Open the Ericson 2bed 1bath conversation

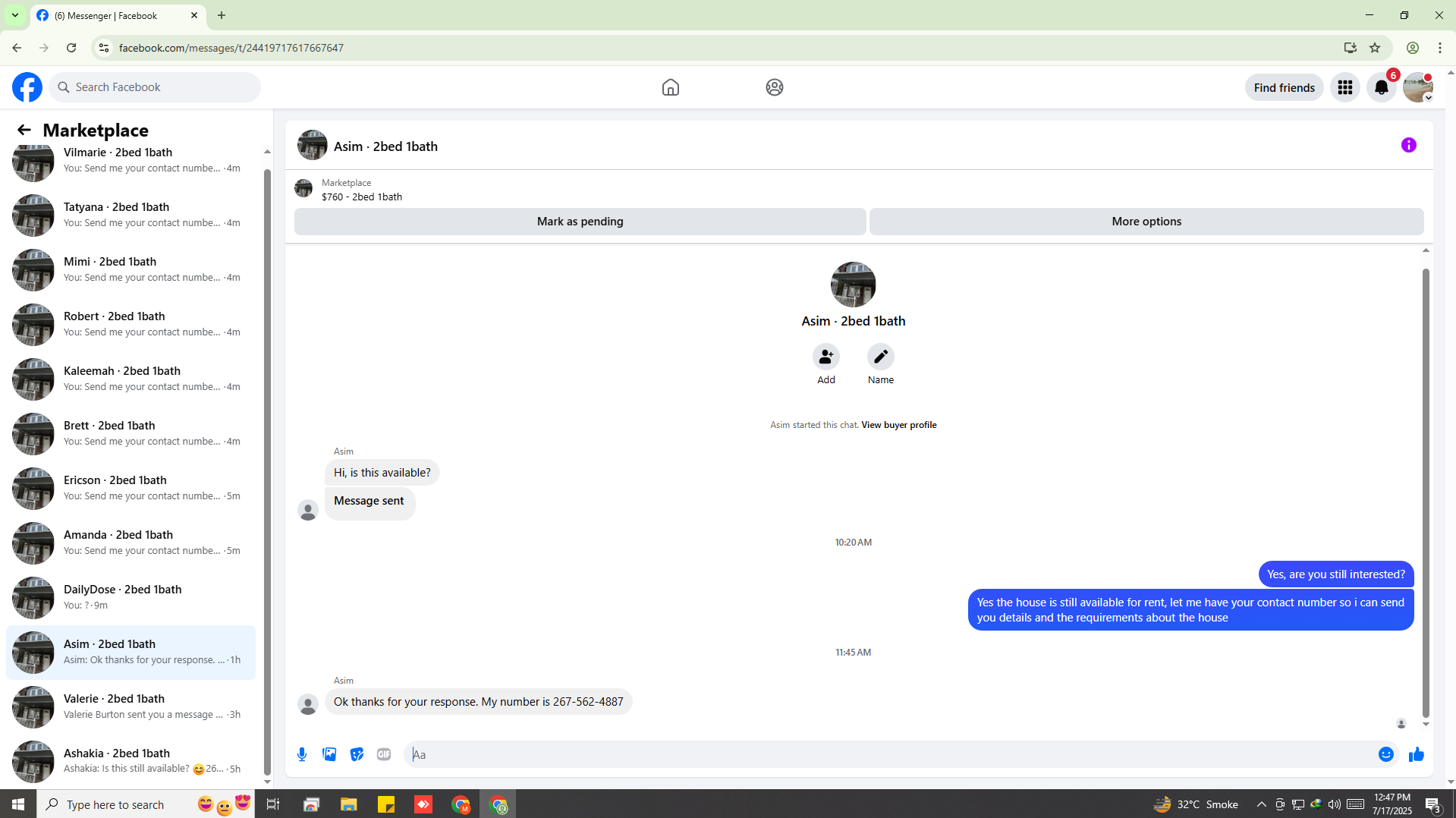pos(131,488)
